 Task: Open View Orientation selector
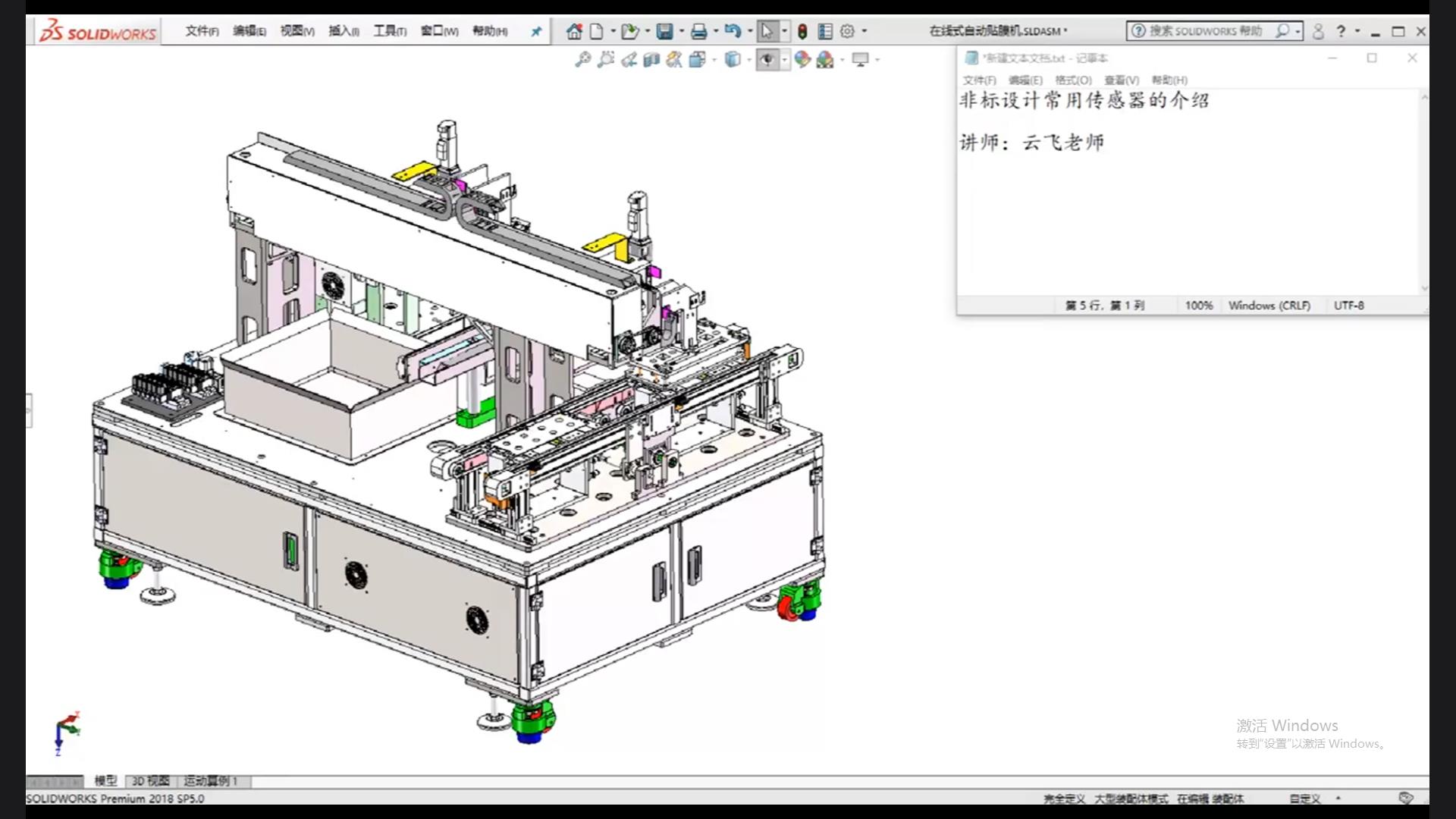tap(697, 59)
